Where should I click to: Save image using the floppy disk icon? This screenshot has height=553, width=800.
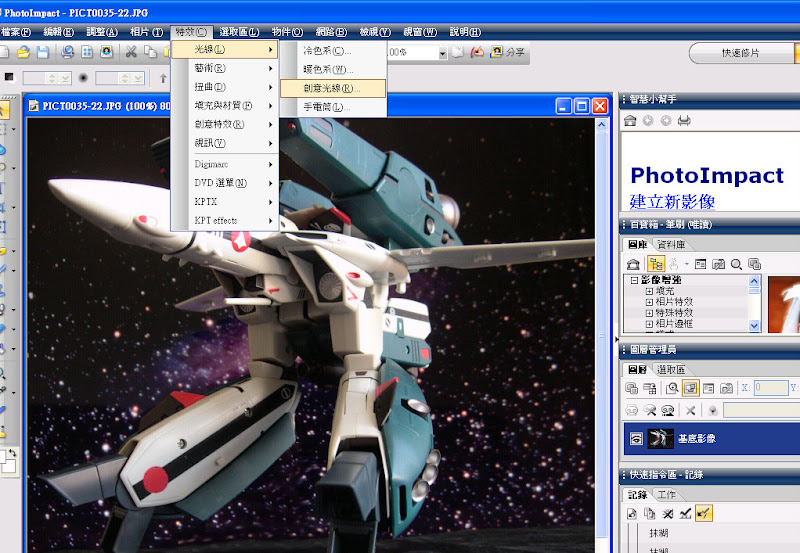(43, 52)
